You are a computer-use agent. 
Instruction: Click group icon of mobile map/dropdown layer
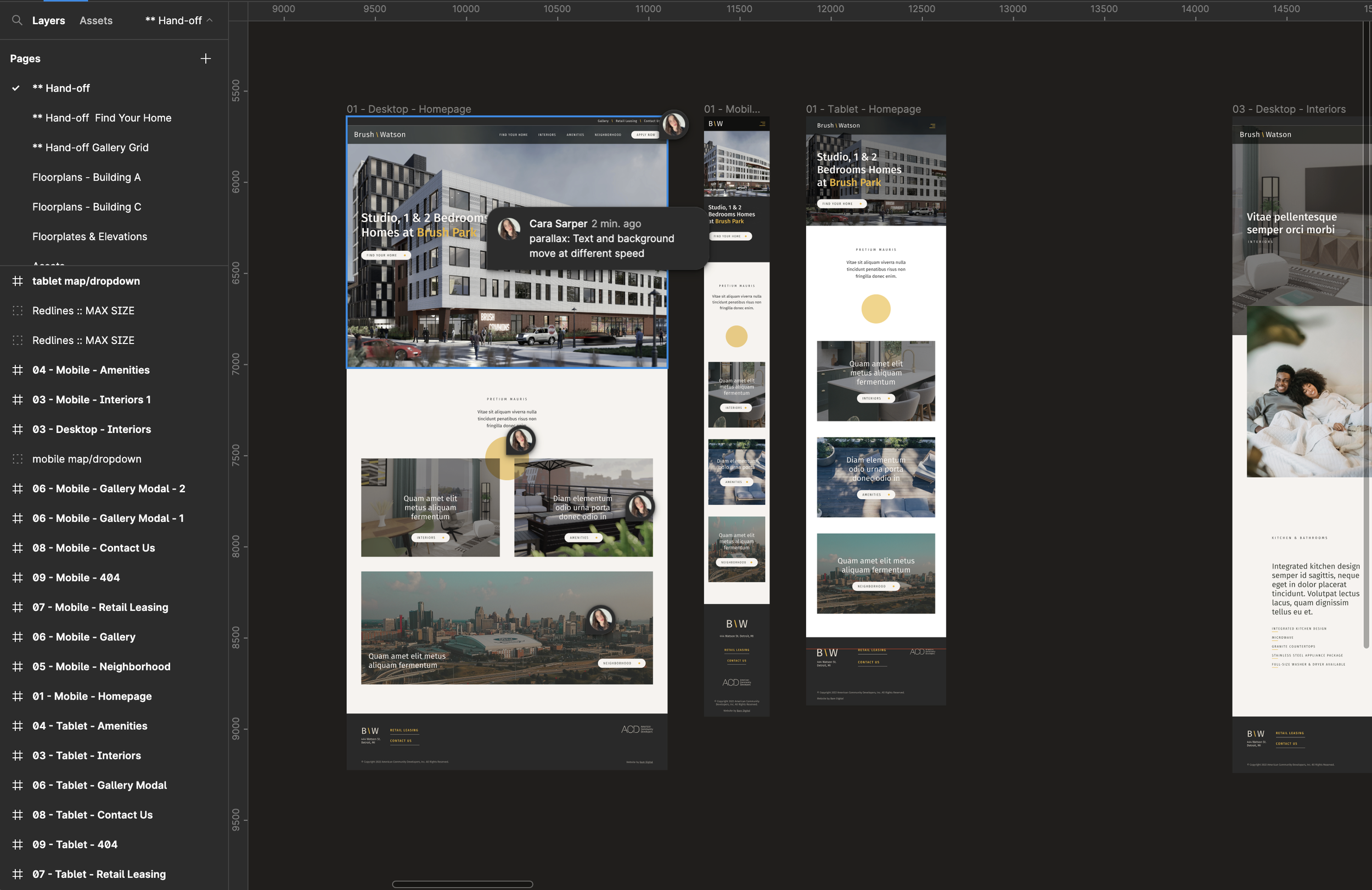(18, 459)
